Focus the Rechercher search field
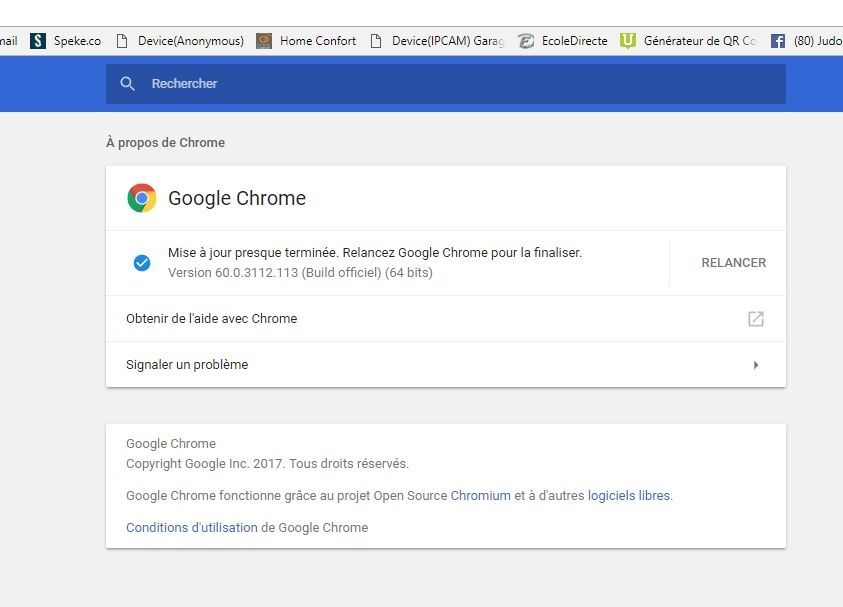 [446, 84]
